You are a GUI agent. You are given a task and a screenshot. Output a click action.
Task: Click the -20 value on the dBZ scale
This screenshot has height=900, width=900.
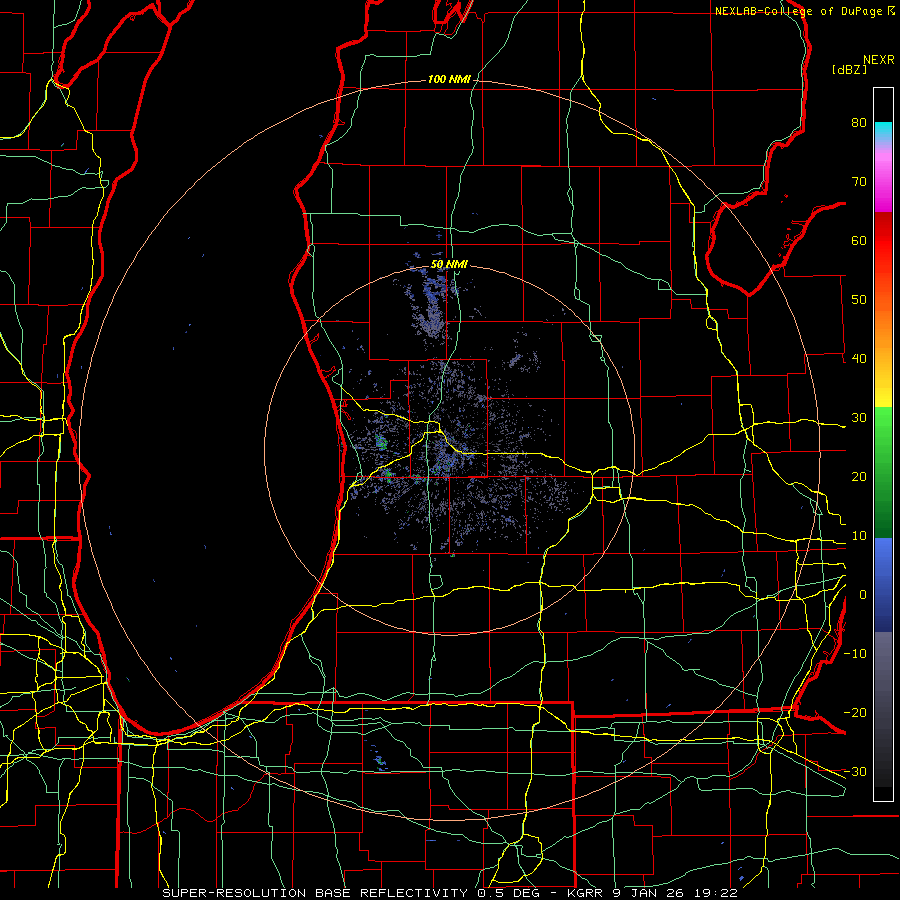[x=855, y=713]
